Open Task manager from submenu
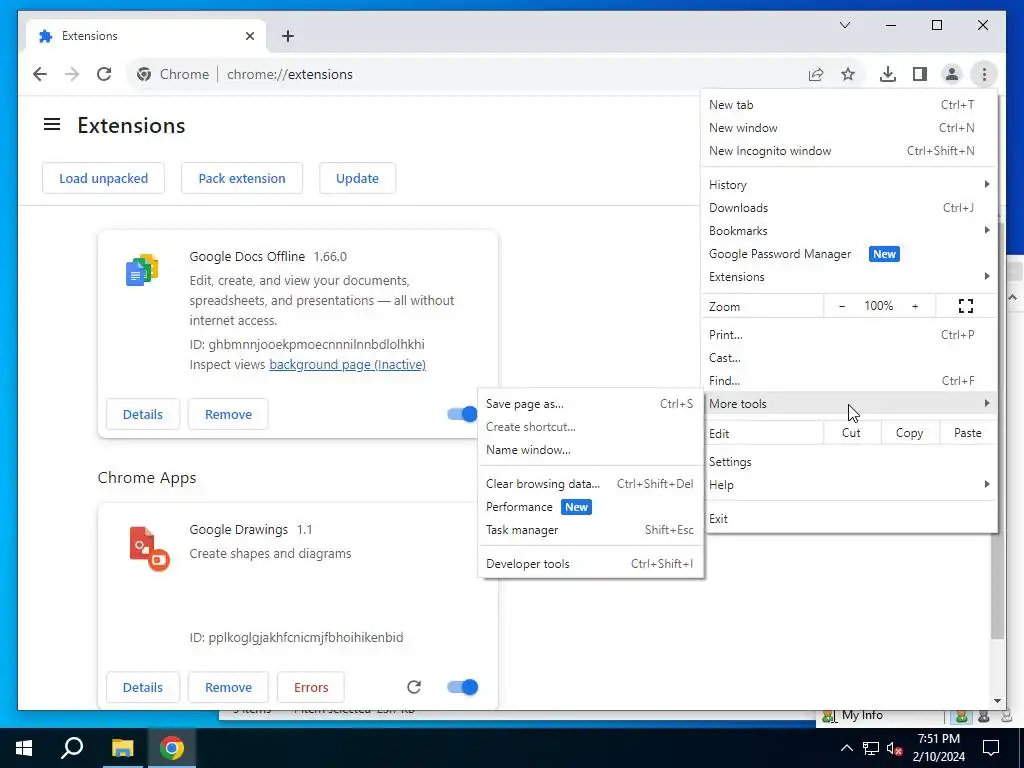 [590, 530]
